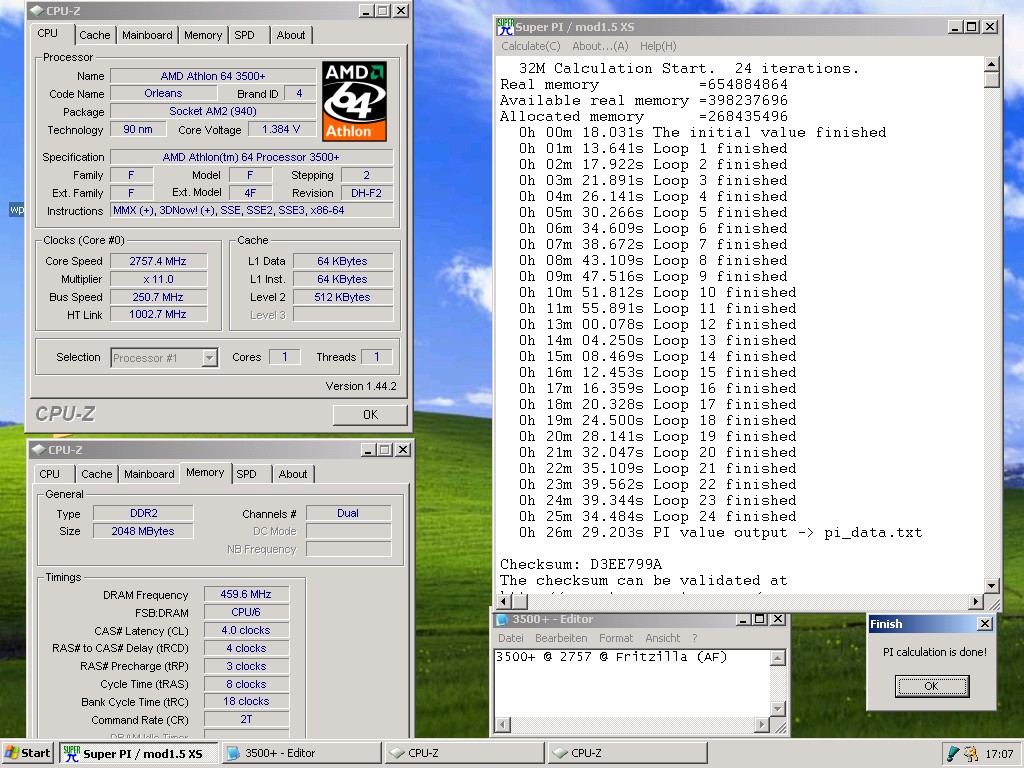1024x768 pixels.
Task: Close the Finish dialog
Action: (x=985, y=624)
